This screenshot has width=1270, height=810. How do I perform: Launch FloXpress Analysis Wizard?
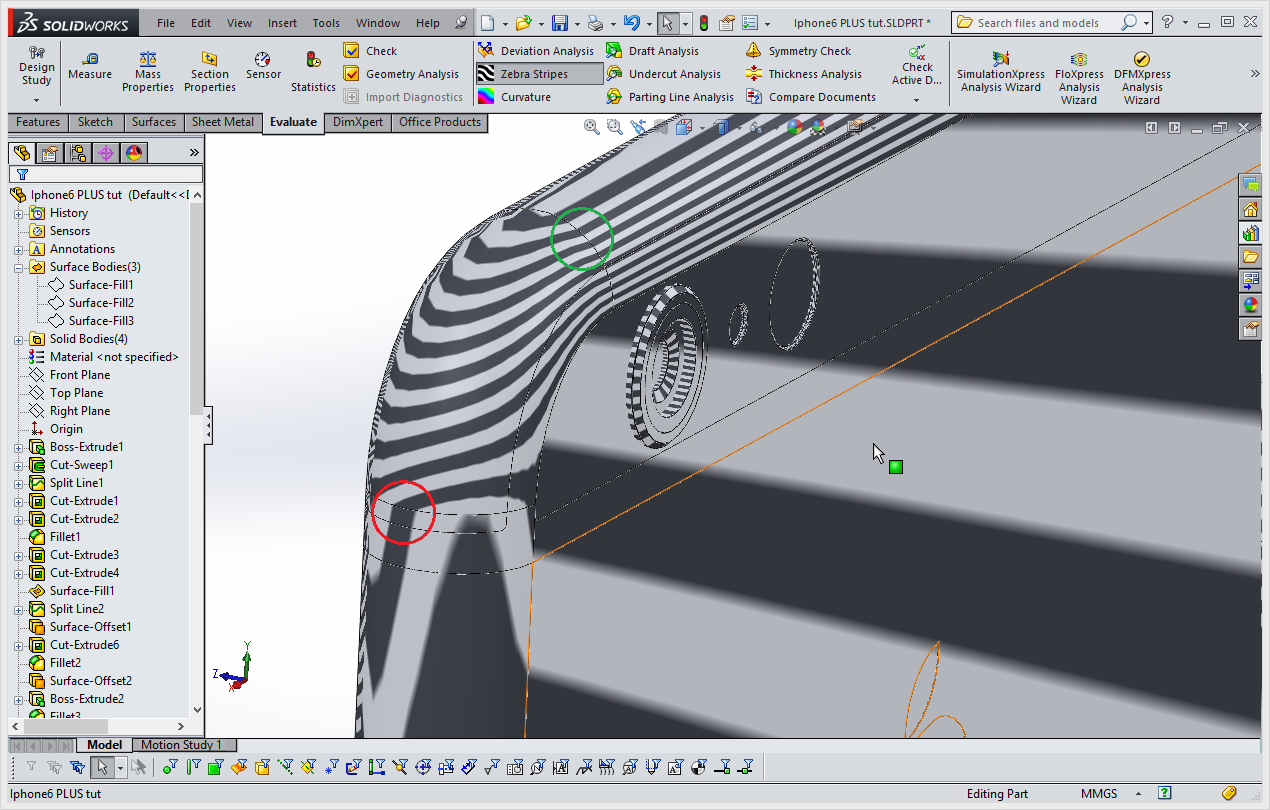pos(1079,78)
